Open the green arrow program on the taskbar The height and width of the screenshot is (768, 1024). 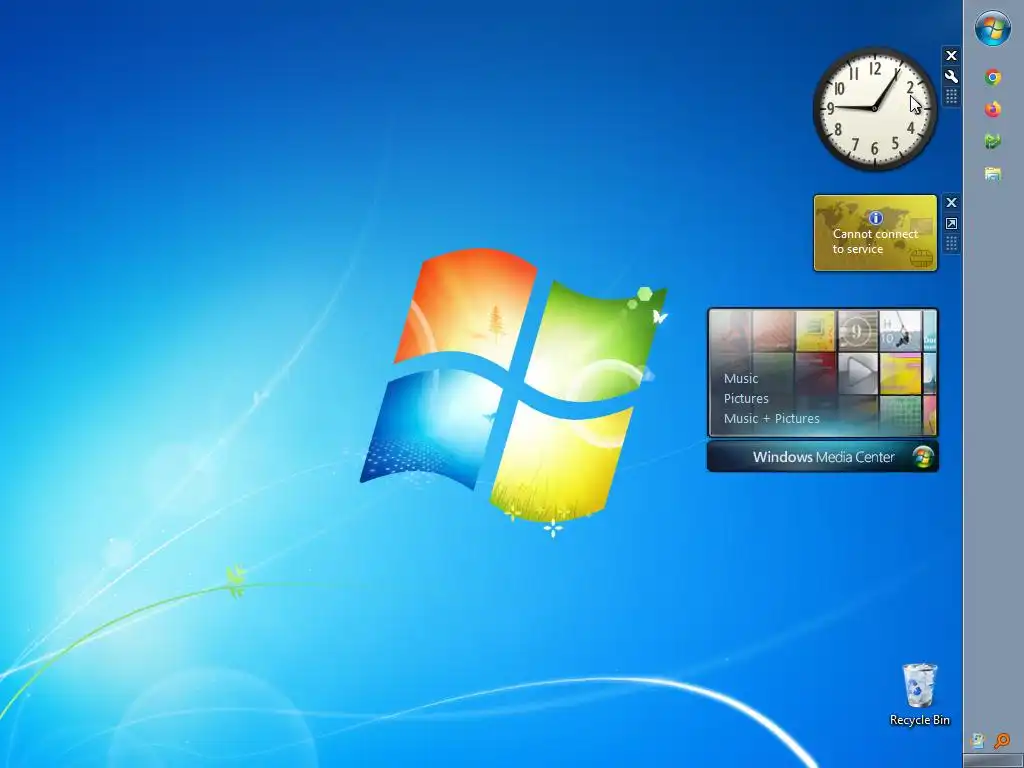coord(993,140)
